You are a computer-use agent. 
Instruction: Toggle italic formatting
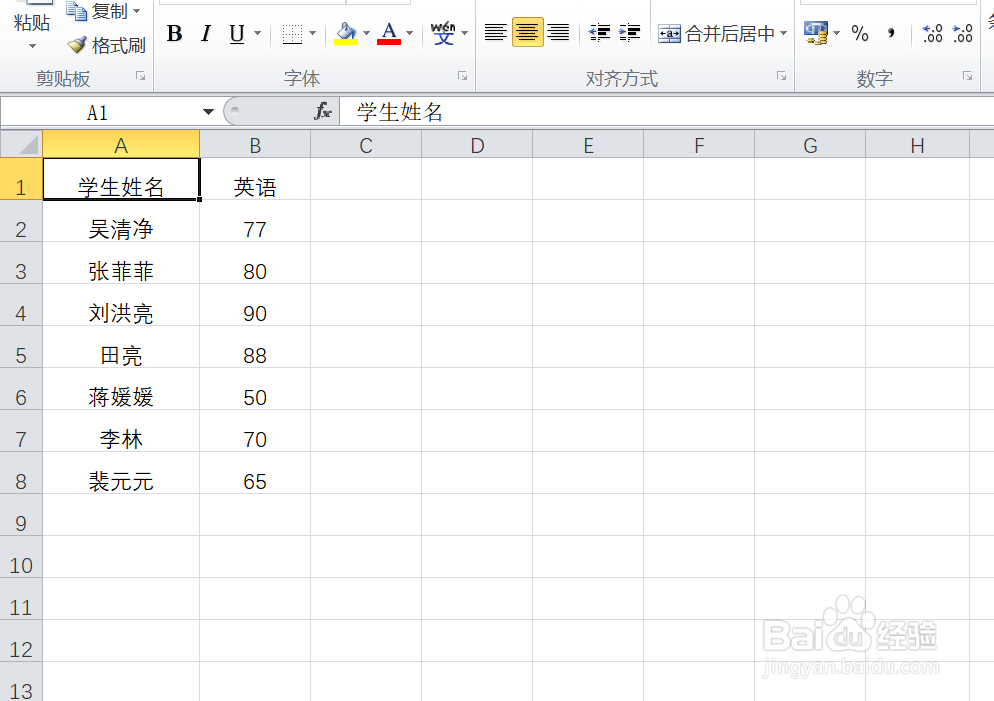(205, 33)
